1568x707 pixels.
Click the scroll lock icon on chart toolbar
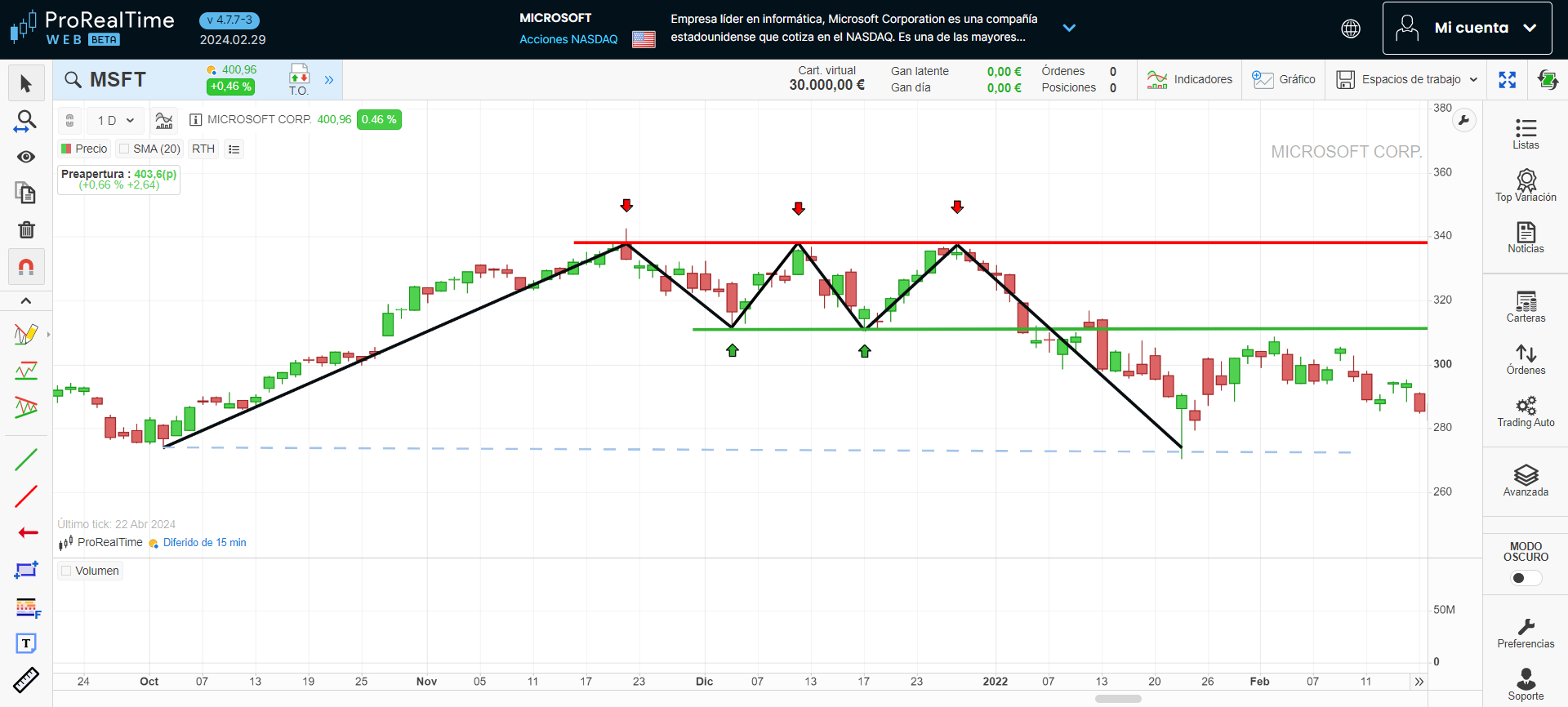(x=70, y=120)
